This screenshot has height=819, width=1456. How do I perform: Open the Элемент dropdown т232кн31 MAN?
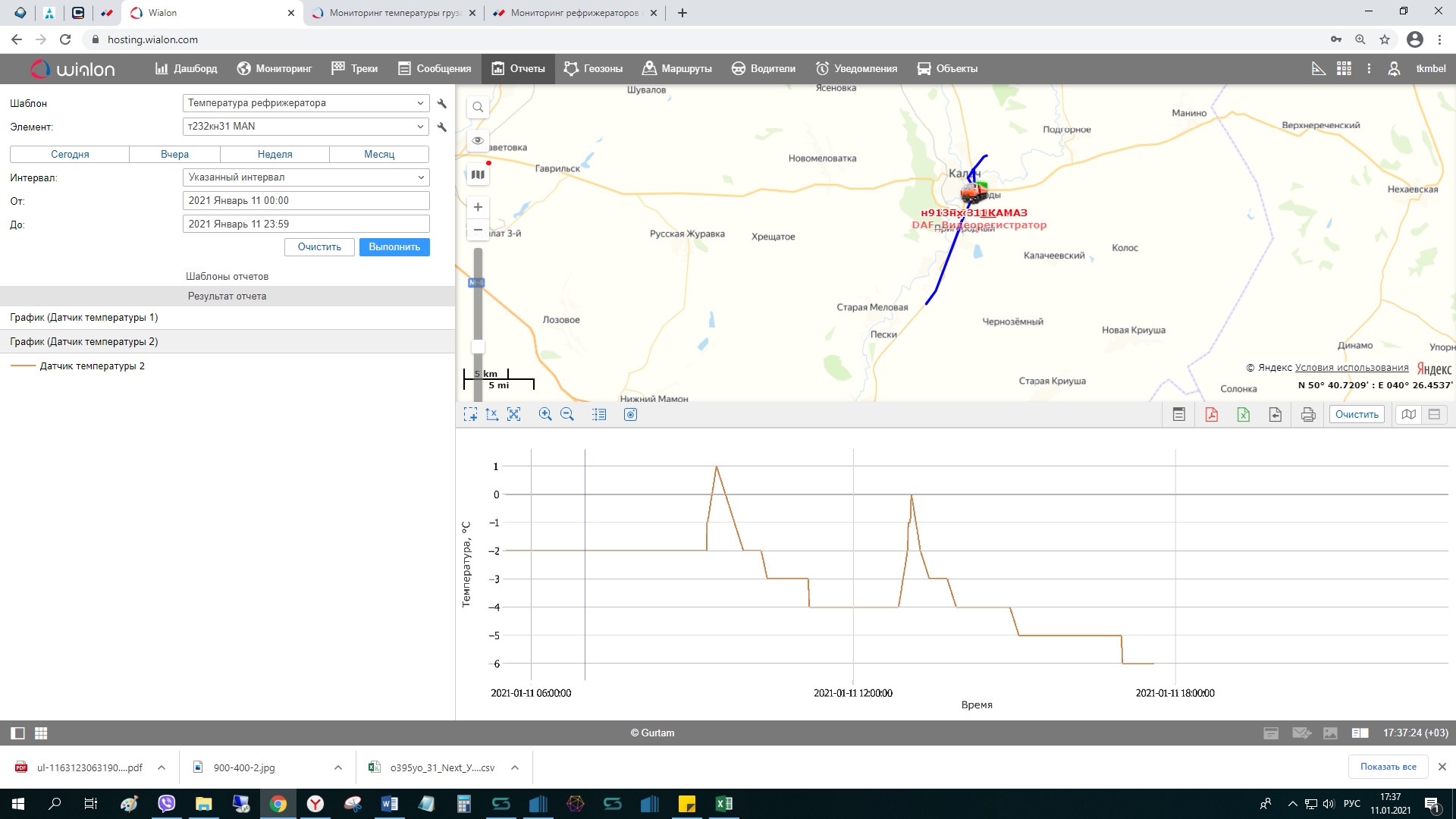click(x=306, y=127)
